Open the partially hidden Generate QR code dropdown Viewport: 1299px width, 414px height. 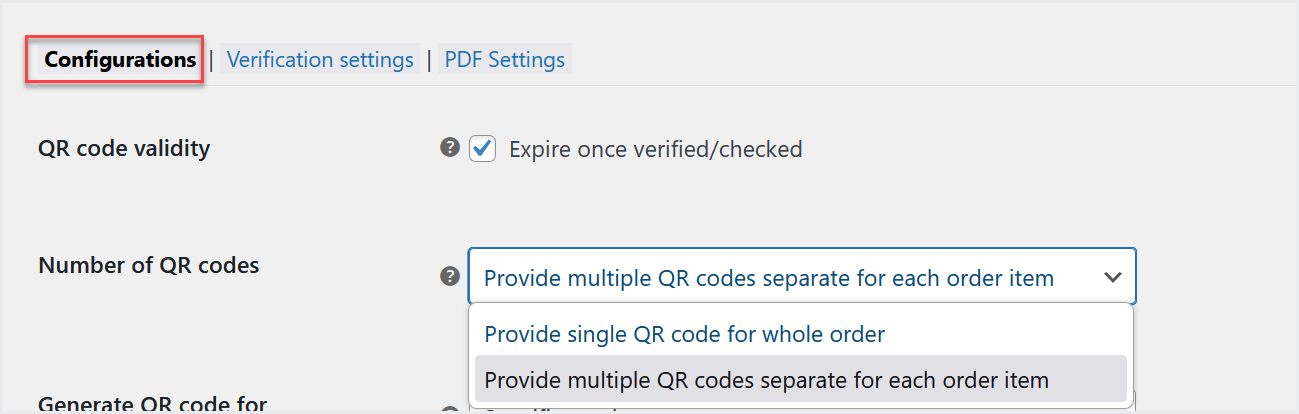(x=802, y=410)
